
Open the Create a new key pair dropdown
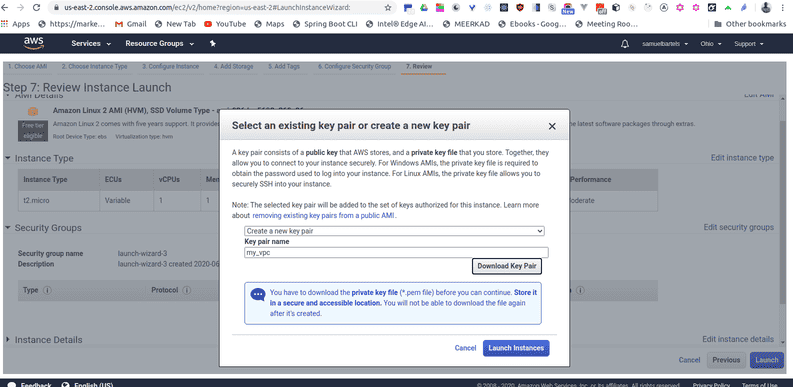[394, 231]
